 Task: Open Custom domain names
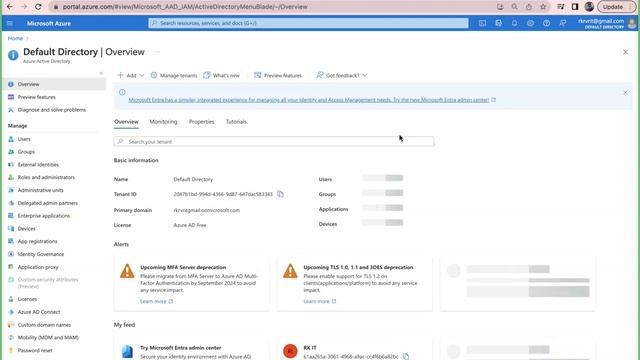pos(44,325)
